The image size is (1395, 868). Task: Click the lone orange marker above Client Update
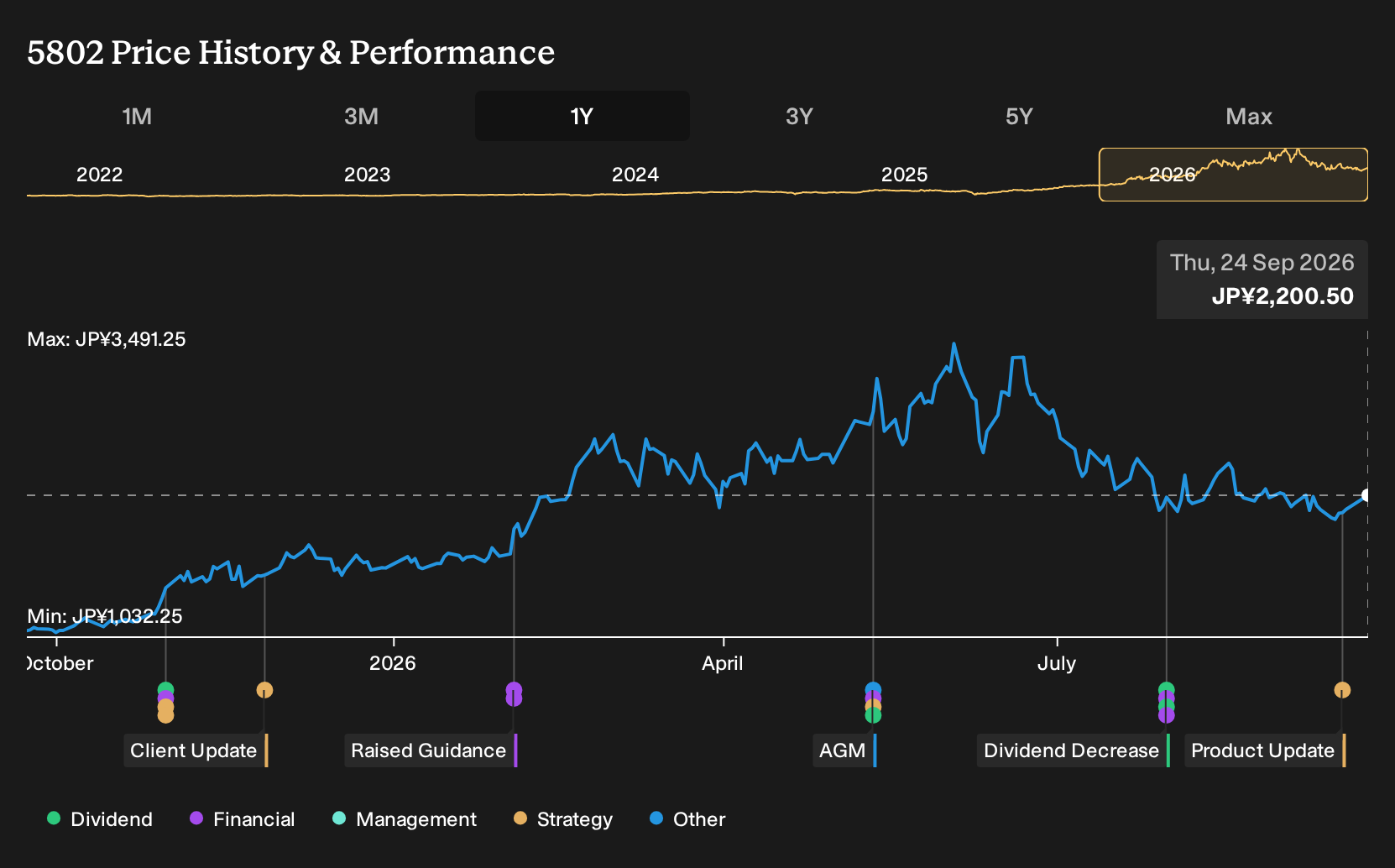coord(264,690)
